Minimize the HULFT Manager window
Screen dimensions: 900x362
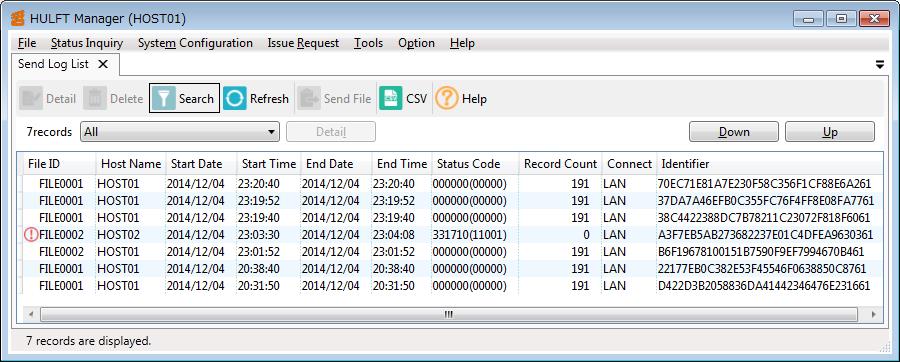(x=809, y=19)
